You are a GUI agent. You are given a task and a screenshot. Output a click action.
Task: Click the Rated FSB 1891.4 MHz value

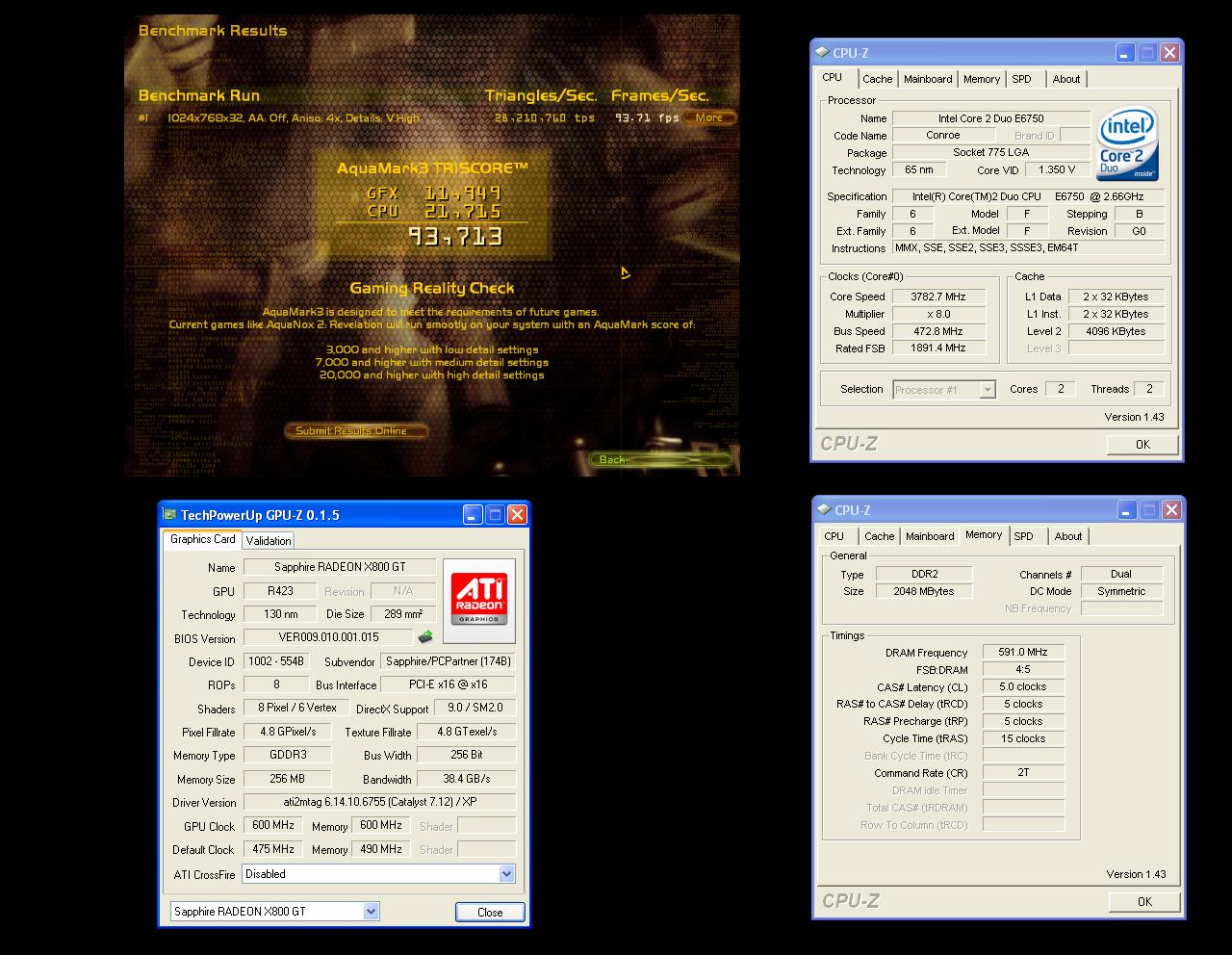point(938,348)
